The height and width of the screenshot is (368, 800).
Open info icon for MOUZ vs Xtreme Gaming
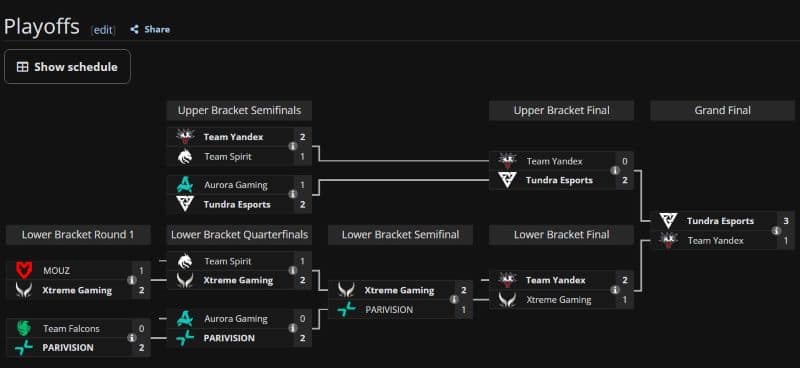tap(131, 280)
